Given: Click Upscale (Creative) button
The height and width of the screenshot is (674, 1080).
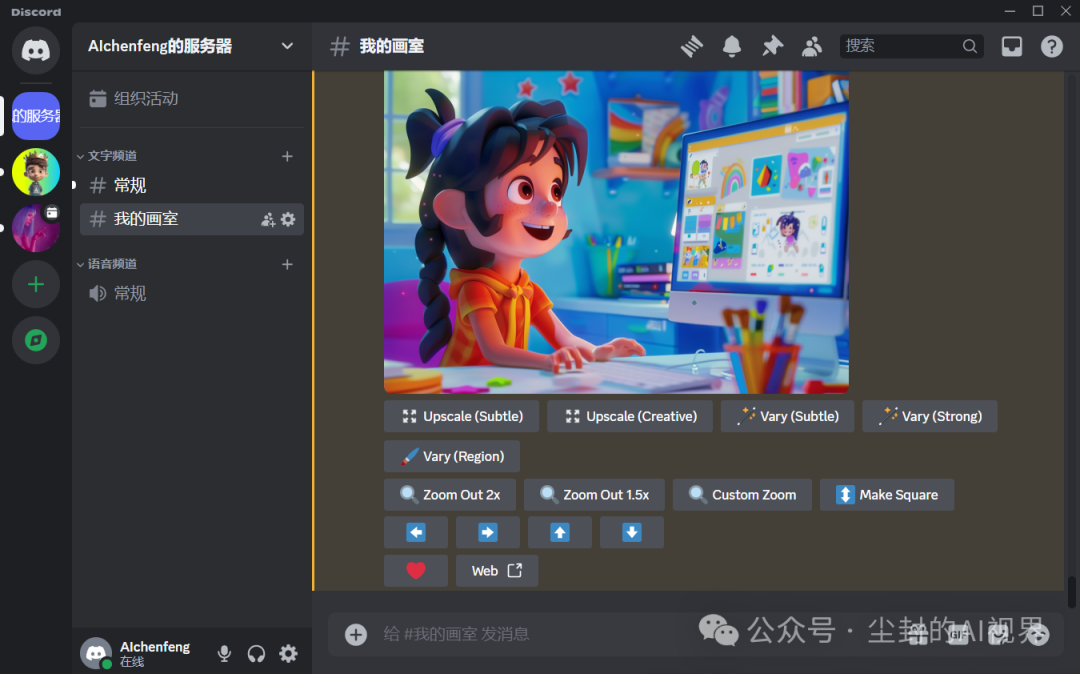Looking at the screenshot, I should pos(630,417).
